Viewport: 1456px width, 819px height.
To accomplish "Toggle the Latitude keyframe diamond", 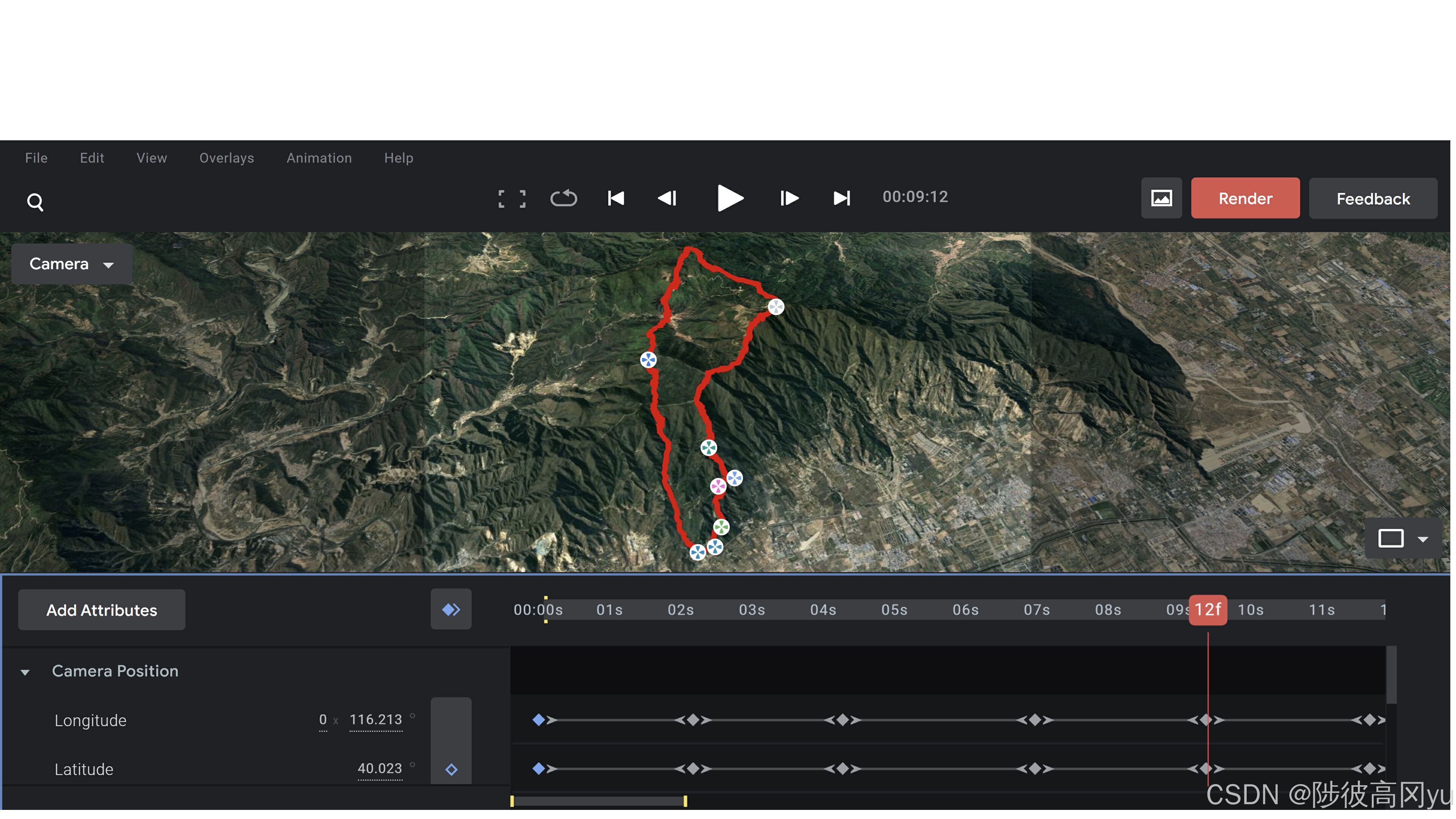I will (x=451, y=769).
